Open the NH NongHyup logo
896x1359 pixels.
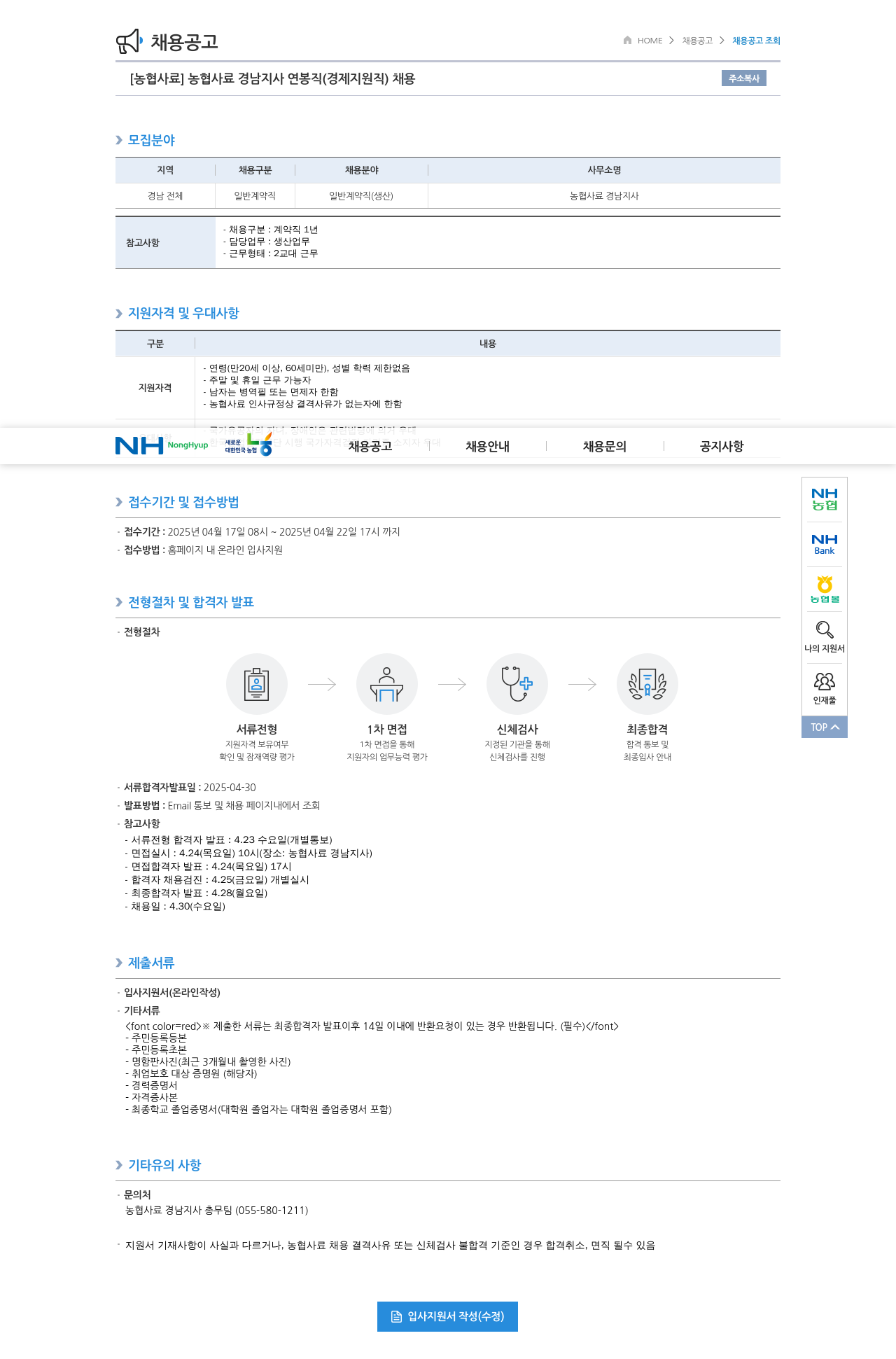[162, 445]
